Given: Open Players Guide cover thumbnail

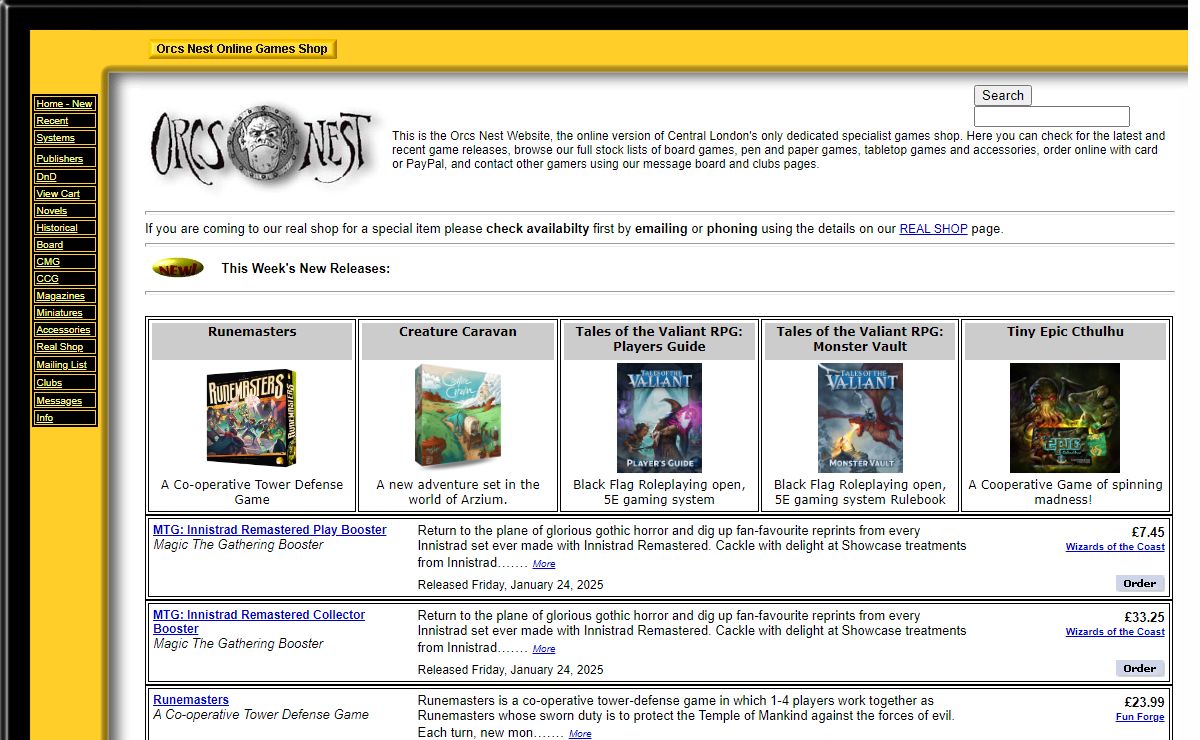Looking at the screenshot, I should tap(659, 418).
